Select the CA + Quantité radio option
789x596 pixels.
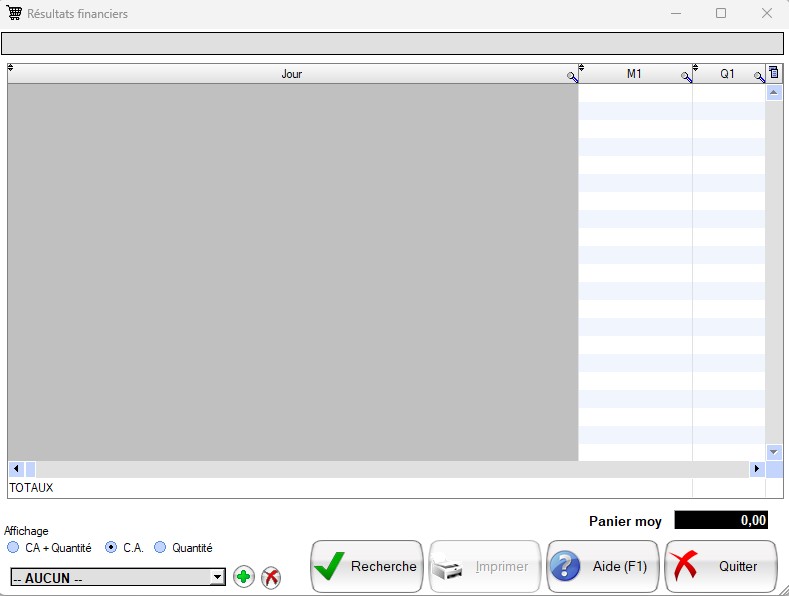(x=13, y=548)
